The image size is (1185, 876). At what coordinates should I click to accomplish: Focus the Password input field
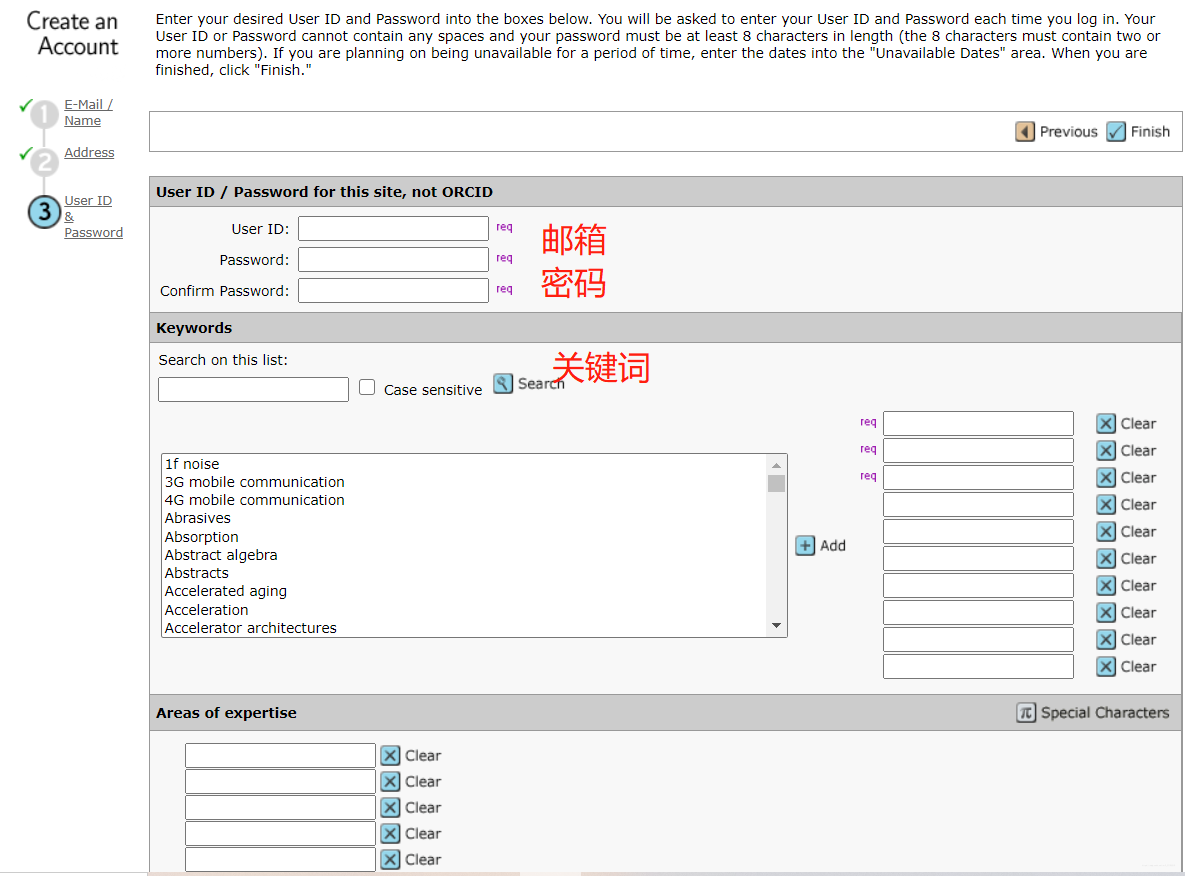(x=393, y=260)
